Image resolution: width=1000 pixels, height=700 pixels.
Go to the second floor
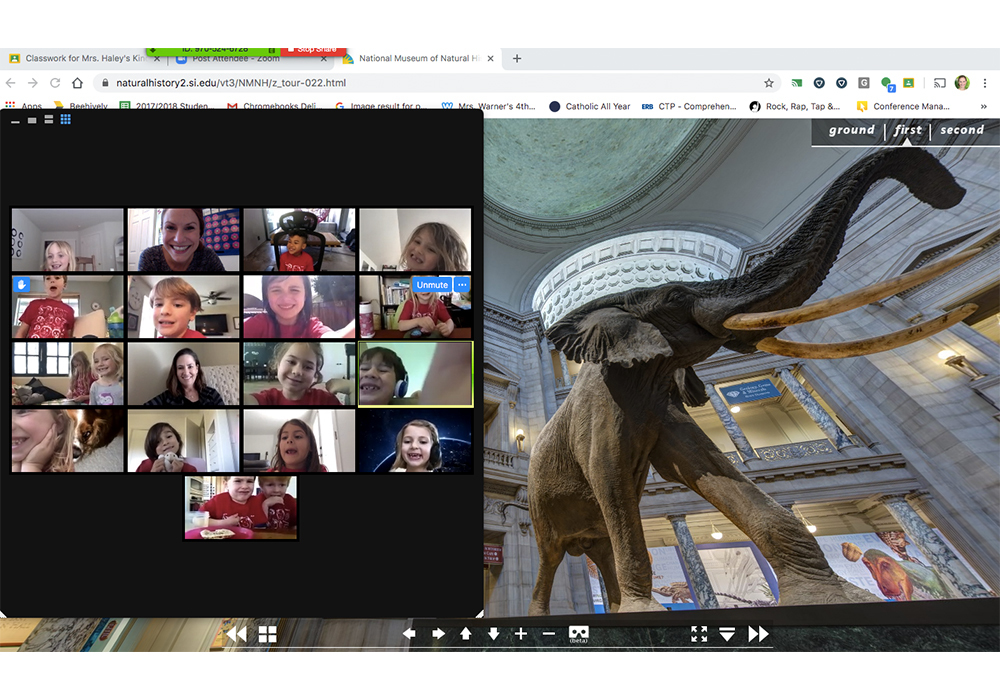click(962, 130)
